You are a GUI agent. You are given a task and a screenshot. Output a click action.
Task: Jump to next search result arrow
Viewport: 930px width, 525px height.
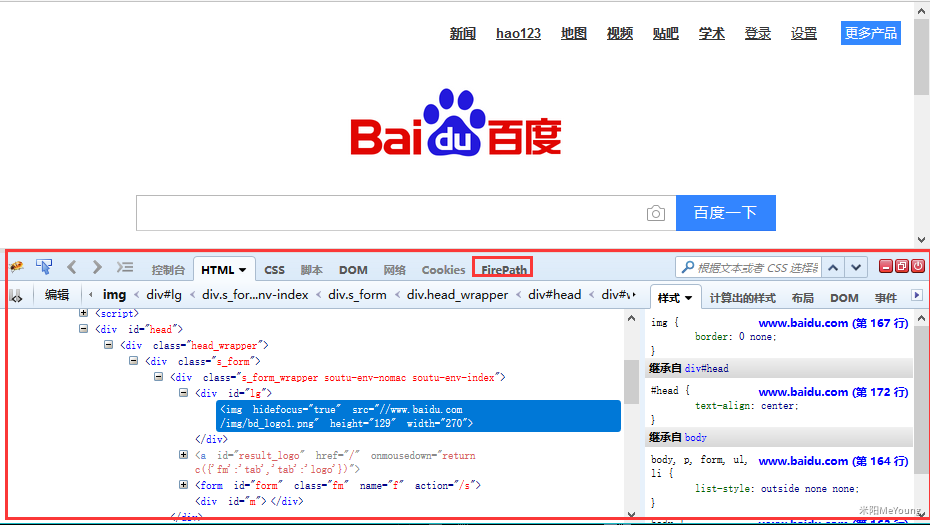pos(856,268)
